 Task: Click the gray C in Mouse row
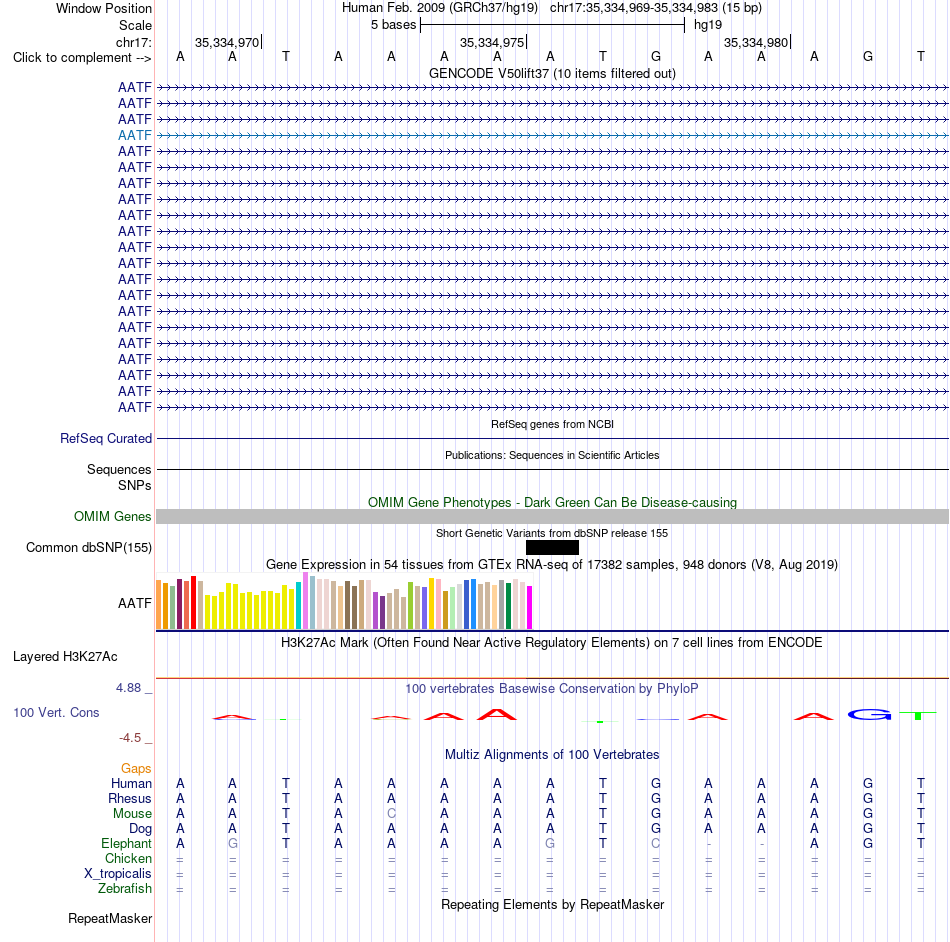[391, 814]
